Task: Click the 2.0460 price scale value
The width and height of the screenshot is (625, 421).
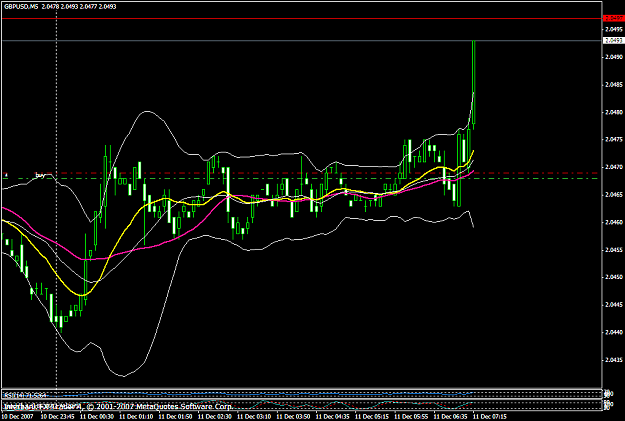Action: (x=614, y=222)
